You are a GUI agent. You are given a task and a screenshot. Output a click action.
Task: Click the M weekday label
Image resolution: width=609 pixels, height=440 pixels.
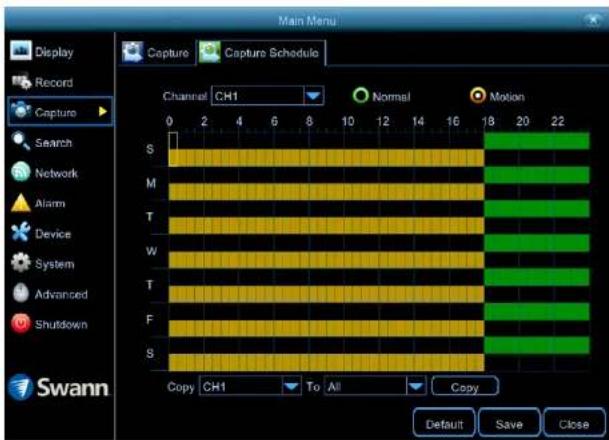pos(151,183)
